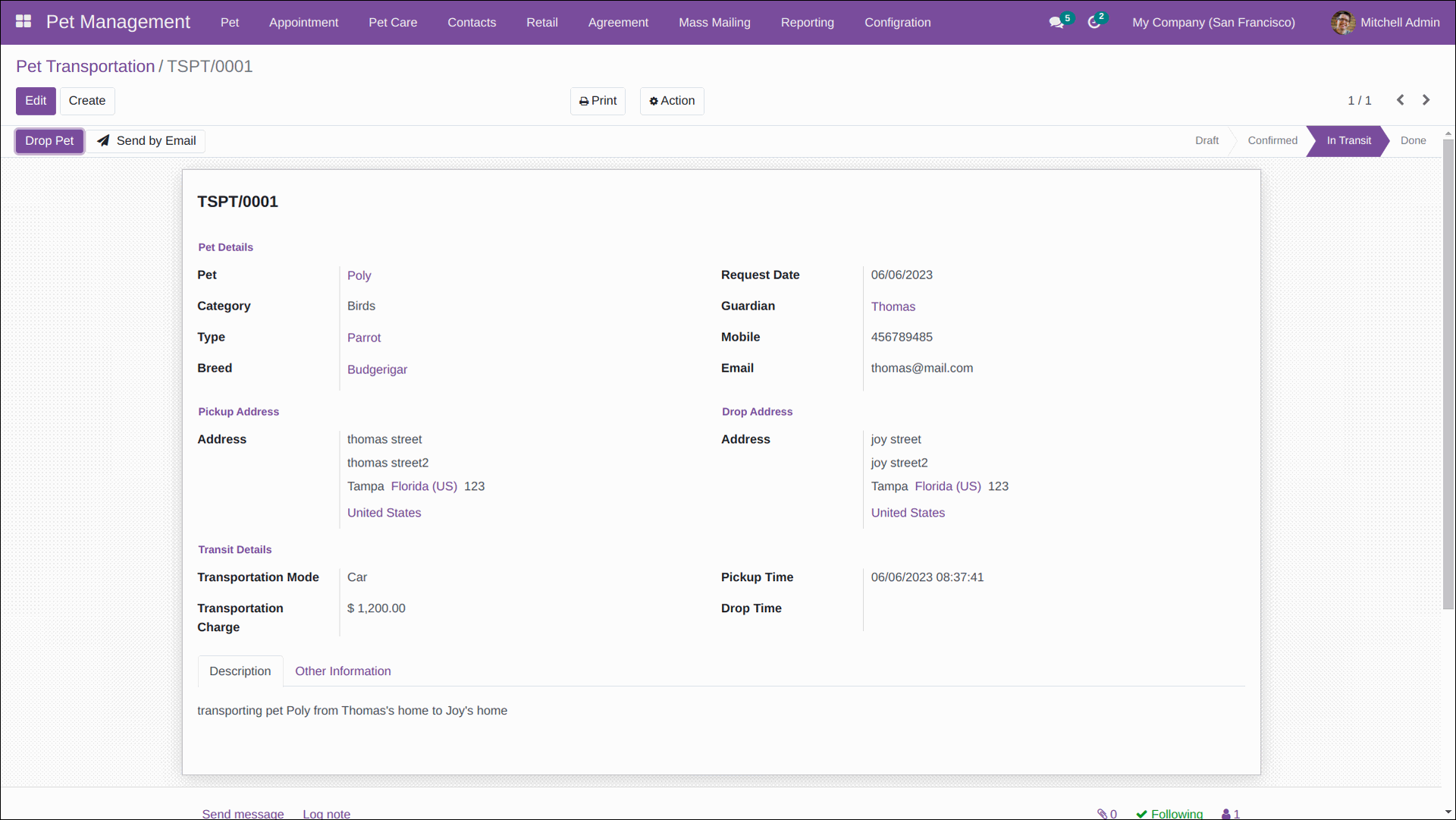Open the main apps grid icon
1456x820 pixels.
point(24,21)
